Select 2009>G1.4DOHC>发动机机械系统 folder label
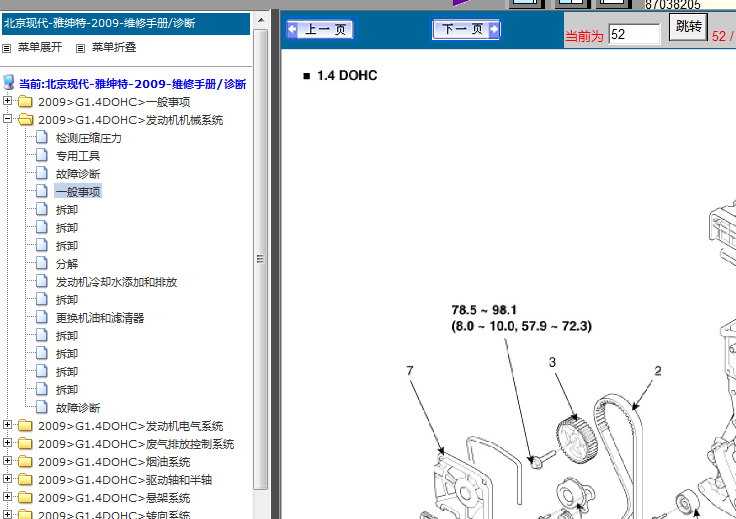Screen dimensions: 736x519 coord(130,120)
